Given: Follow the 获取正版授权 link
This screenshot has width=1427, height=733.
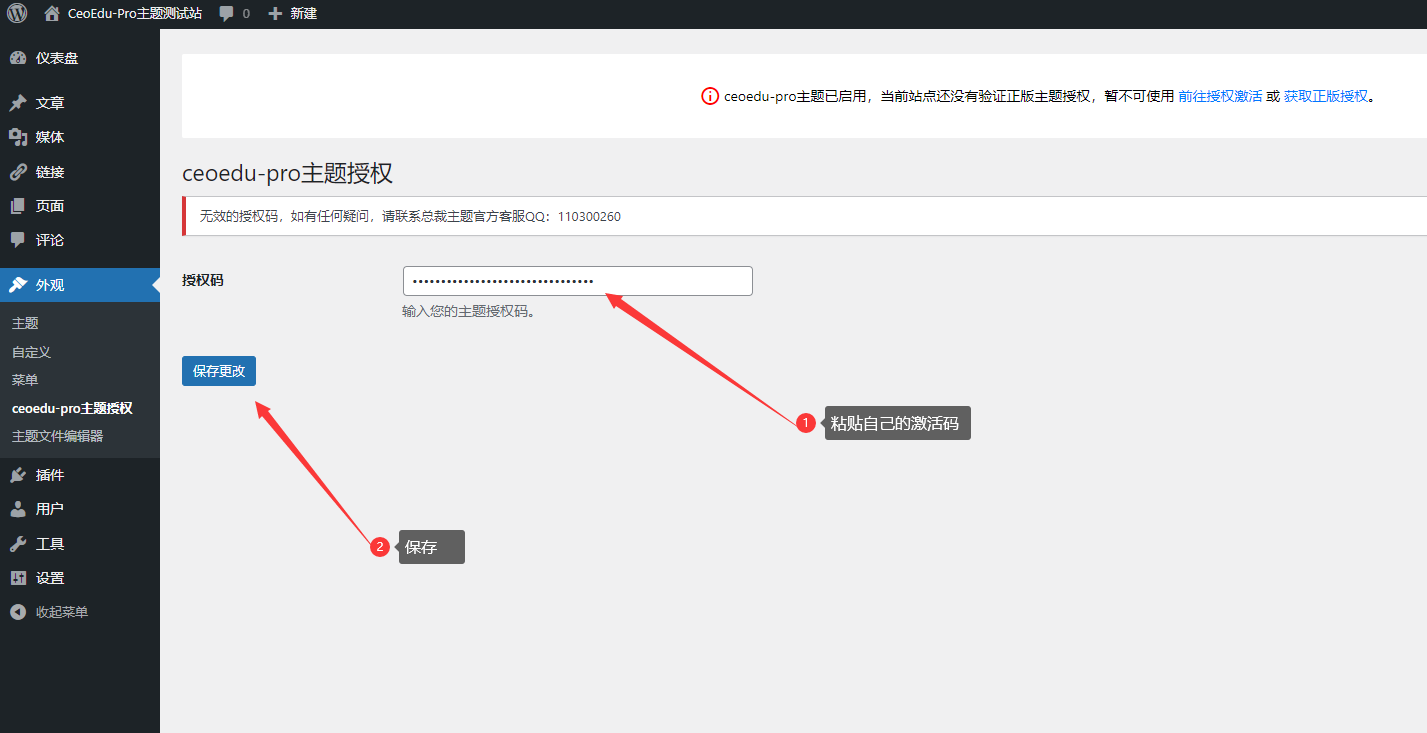Looking at the screenshot, I should [1326, 97].
